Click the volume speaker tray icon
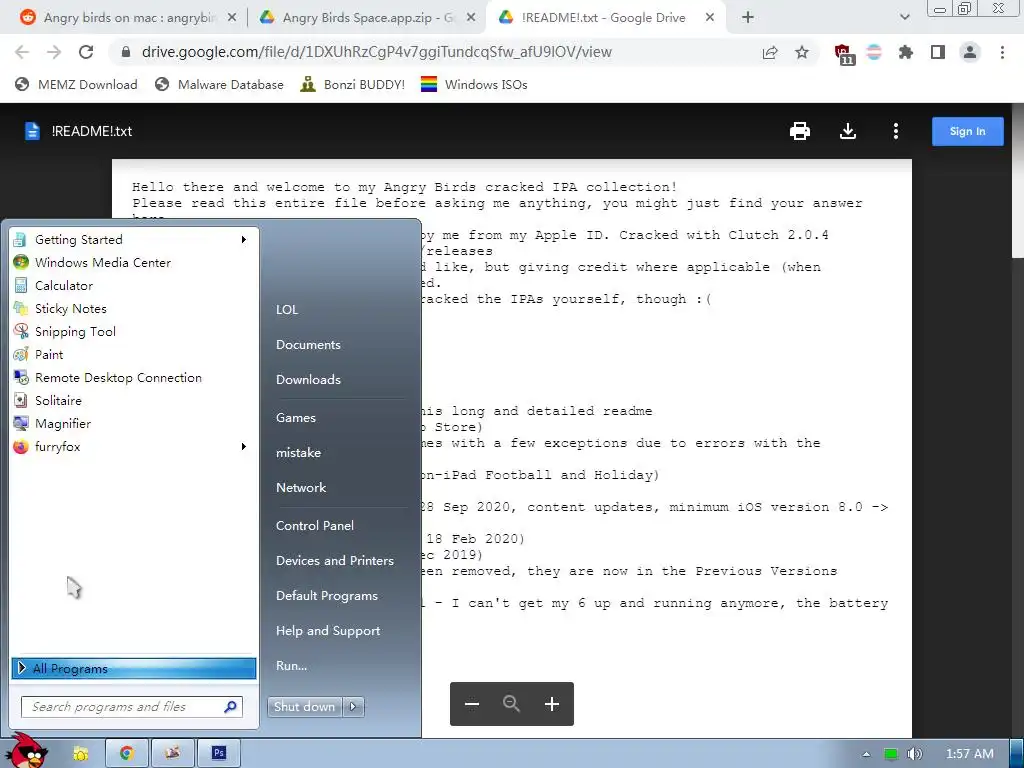Image resolution: width=1024 pixels, height=768 pixels. (914, 754)
